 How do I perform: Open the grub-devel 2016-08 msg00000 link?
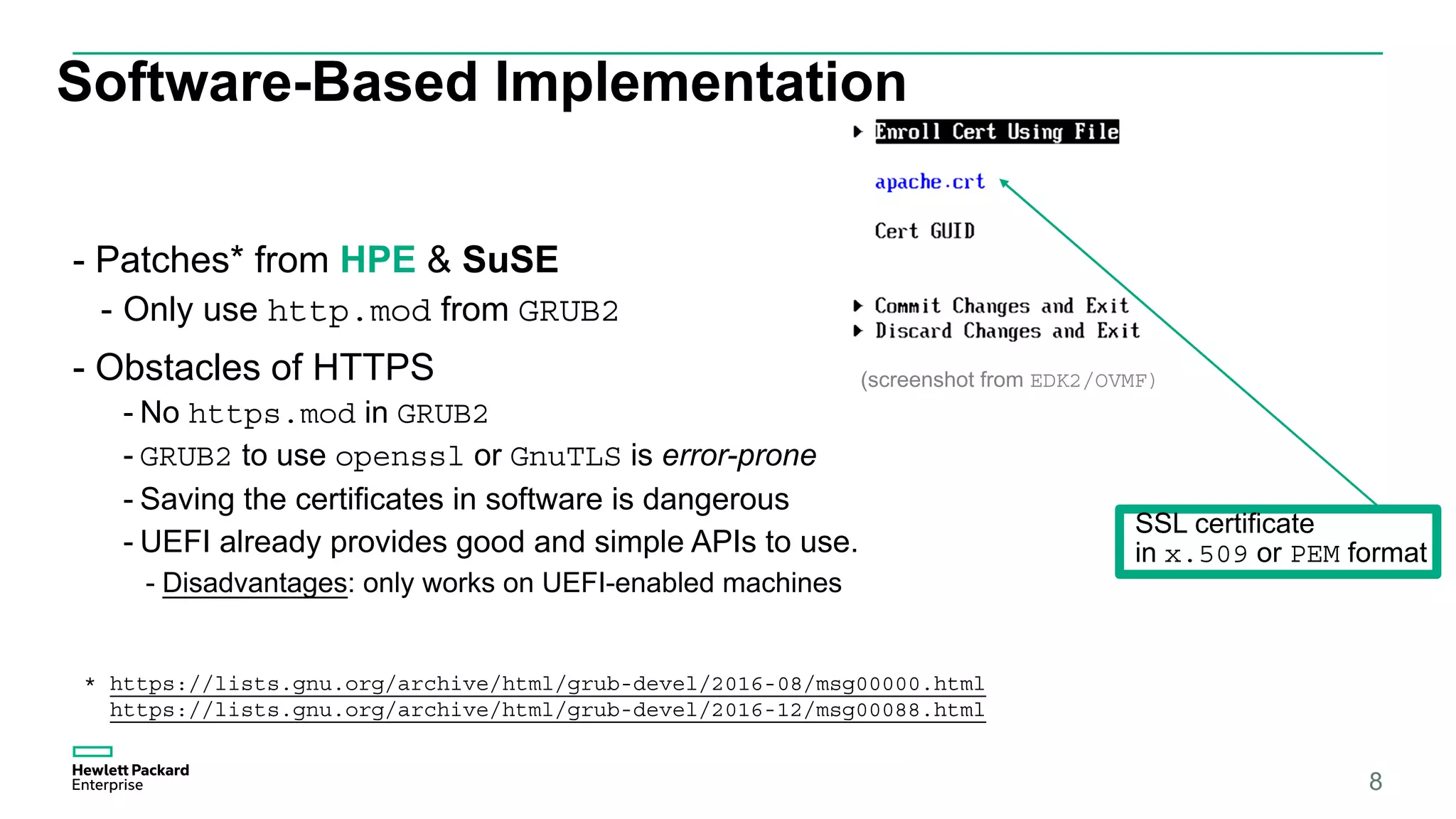(547, 684)
